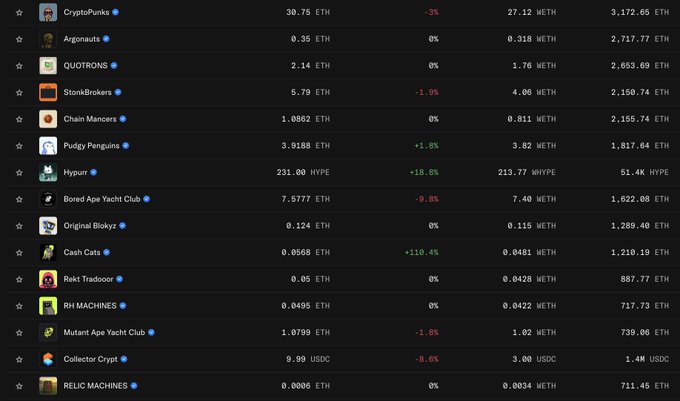680x401 pixels.
Task: Open the Mutant Ape Yacht Club link
Action: pyautogui.click(x=104, y=333)
